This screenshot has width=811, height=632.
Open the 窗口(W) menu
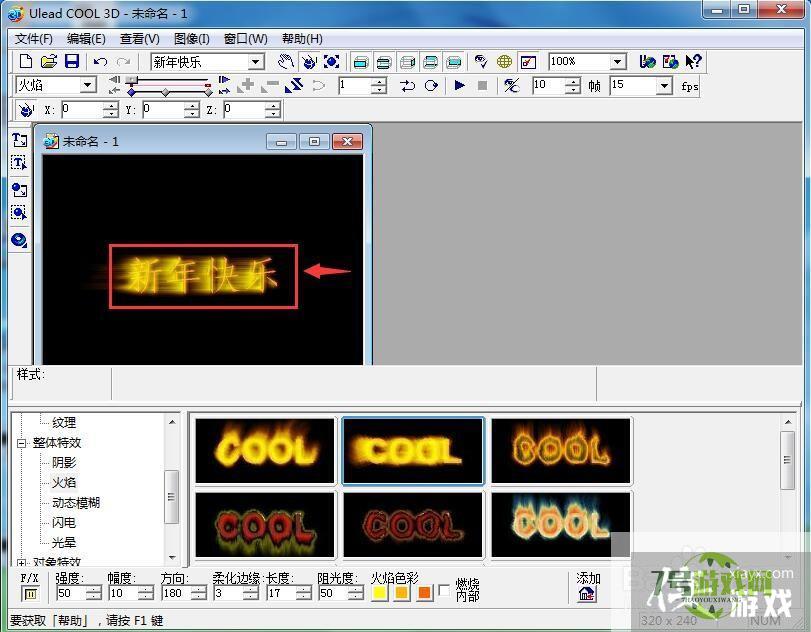[246, 39]
